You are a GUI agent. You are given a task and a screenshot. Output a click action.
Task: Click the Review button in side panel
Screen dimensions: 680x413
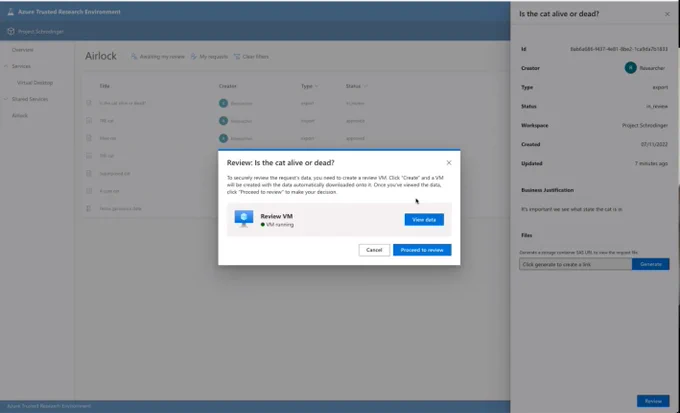point(653,401)
